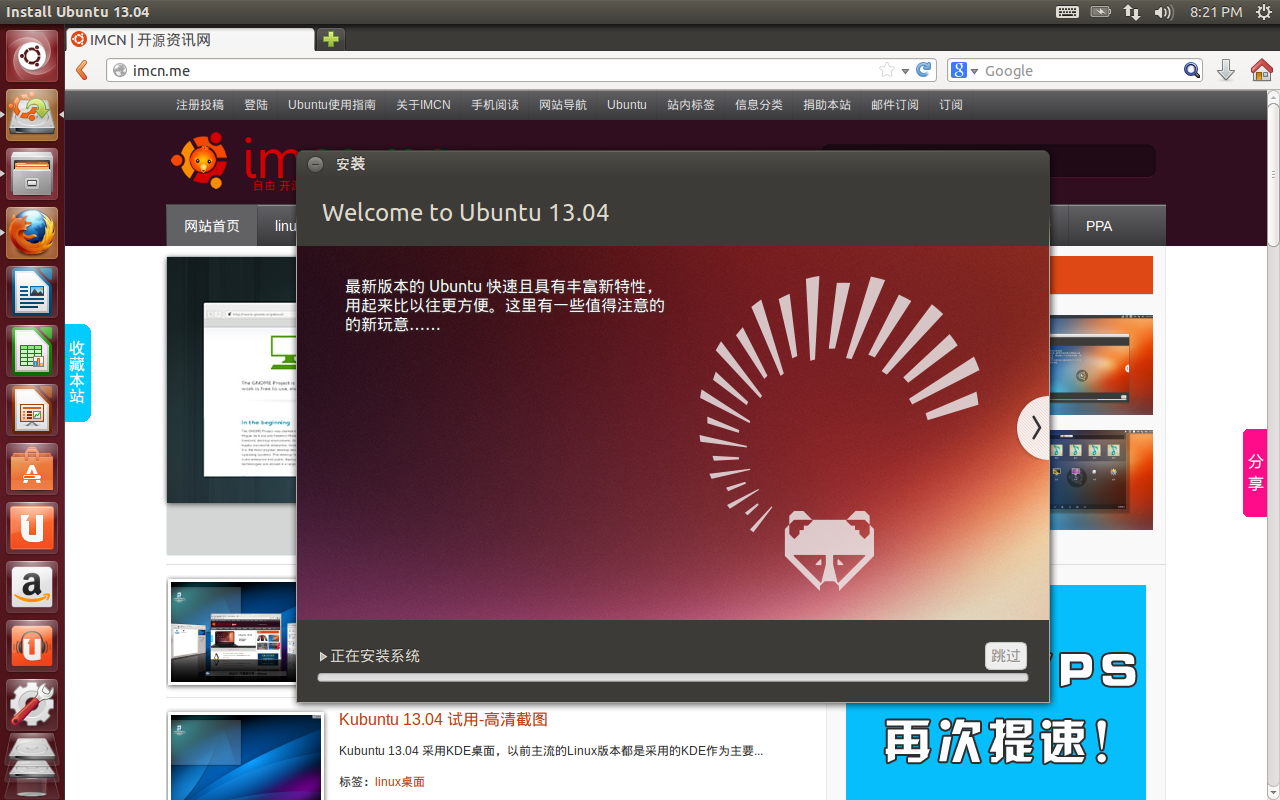The height and width of the screenshot is (800, 1280).
Task: Click the browser back arrow
Action: (x=82, y=70)
